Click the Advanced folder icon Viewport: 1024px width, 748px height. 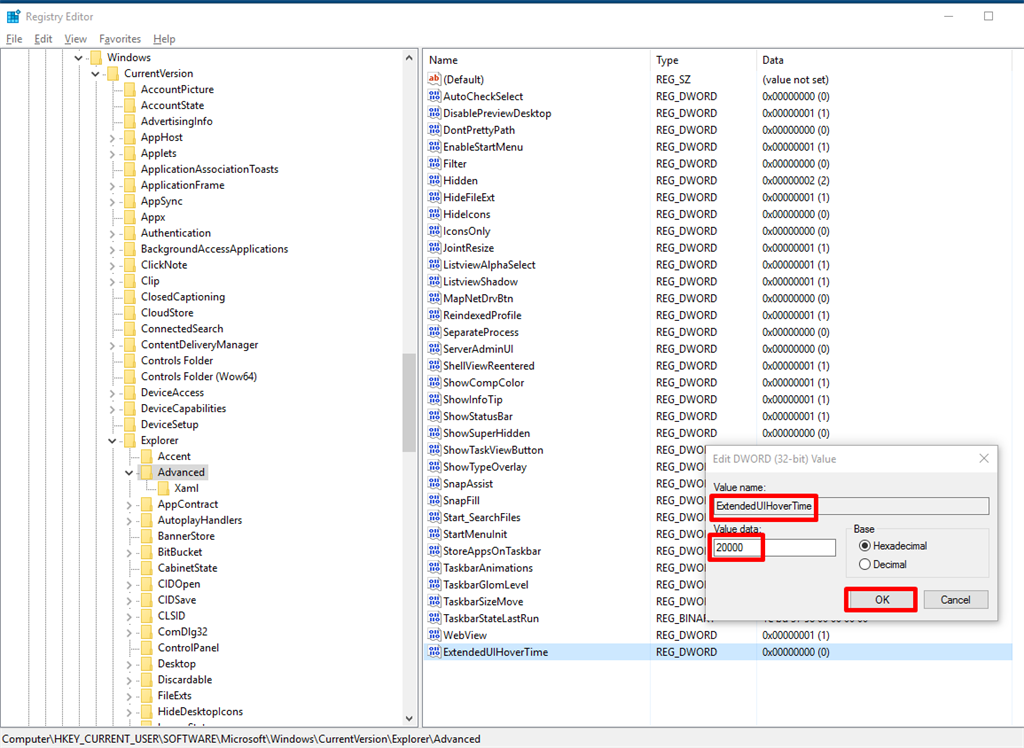pos(146,472)
